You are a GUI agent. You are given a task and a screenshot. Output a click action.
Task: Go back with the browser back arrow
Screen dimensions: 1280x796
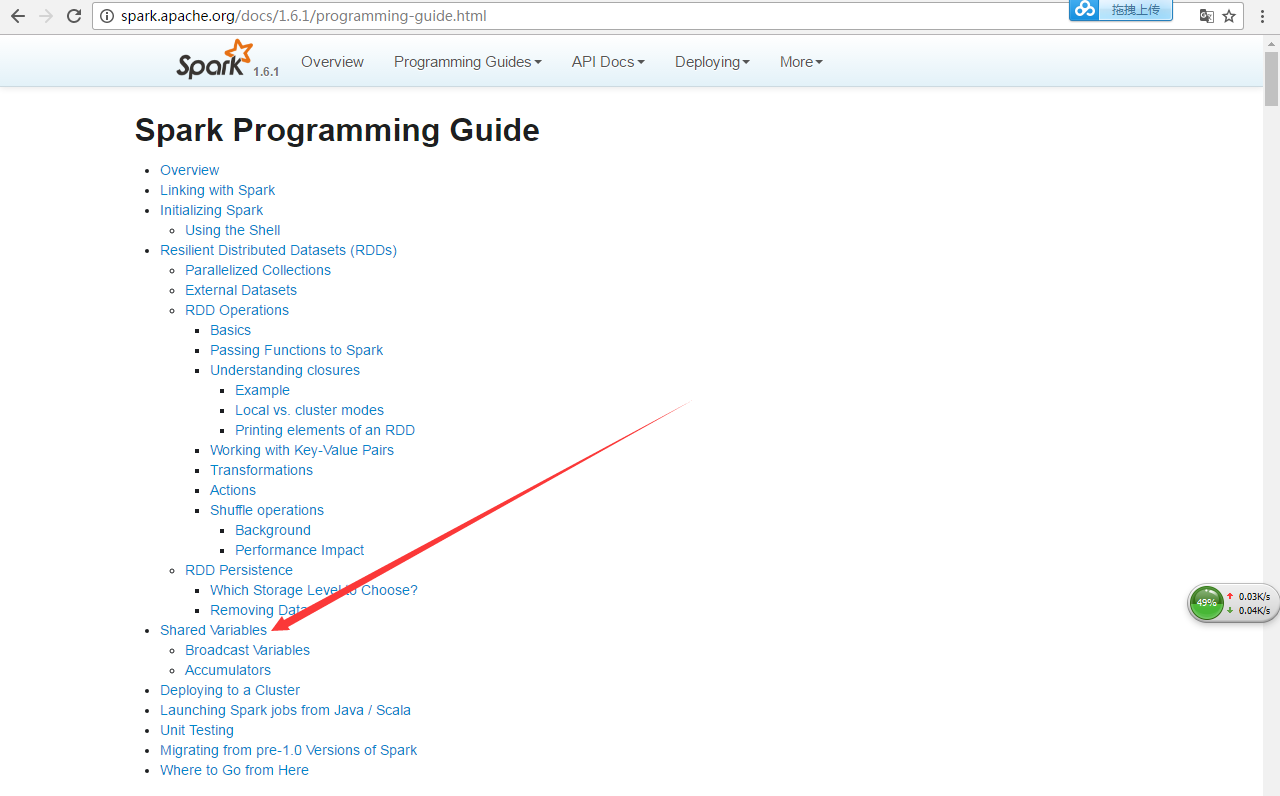[17, 16]
